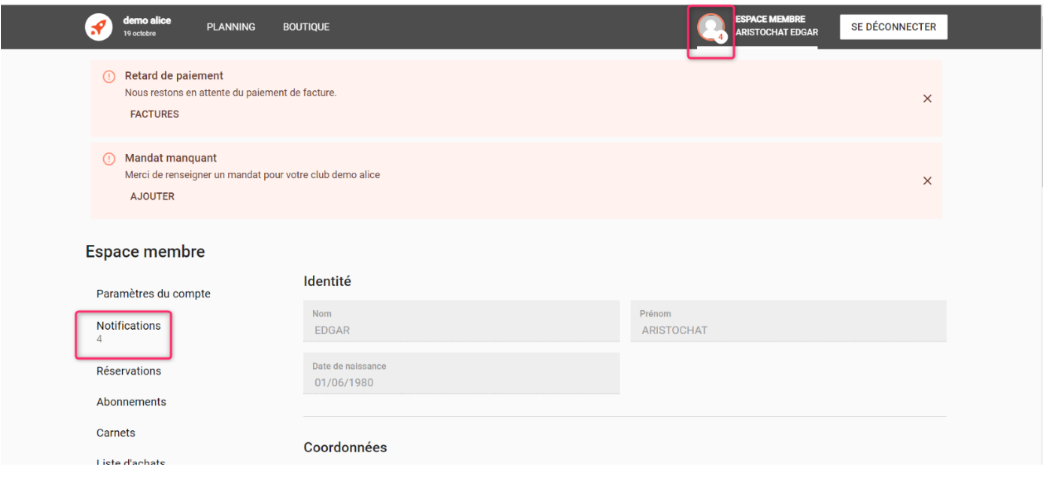Click the text Merci de renseigner un mandat
The height and width of the screenshot is (496, 1043).
pyautogui.click(x=252, y=176)
